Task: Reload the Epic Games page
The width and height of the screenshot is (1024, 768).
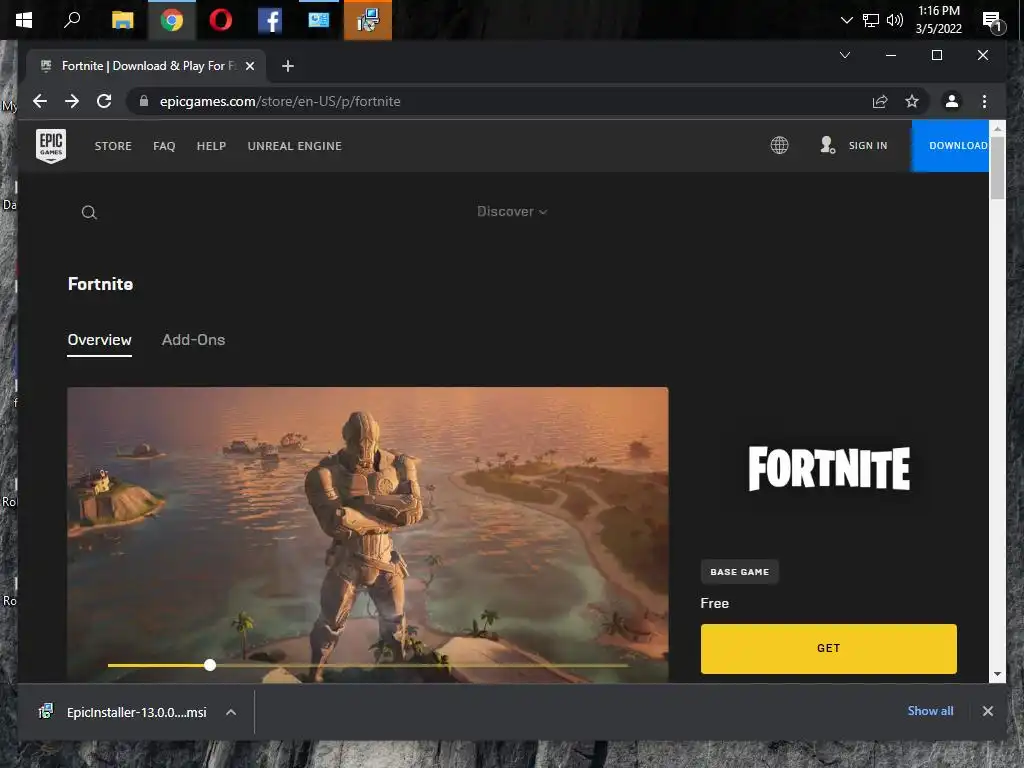Action: coord(104,101)
